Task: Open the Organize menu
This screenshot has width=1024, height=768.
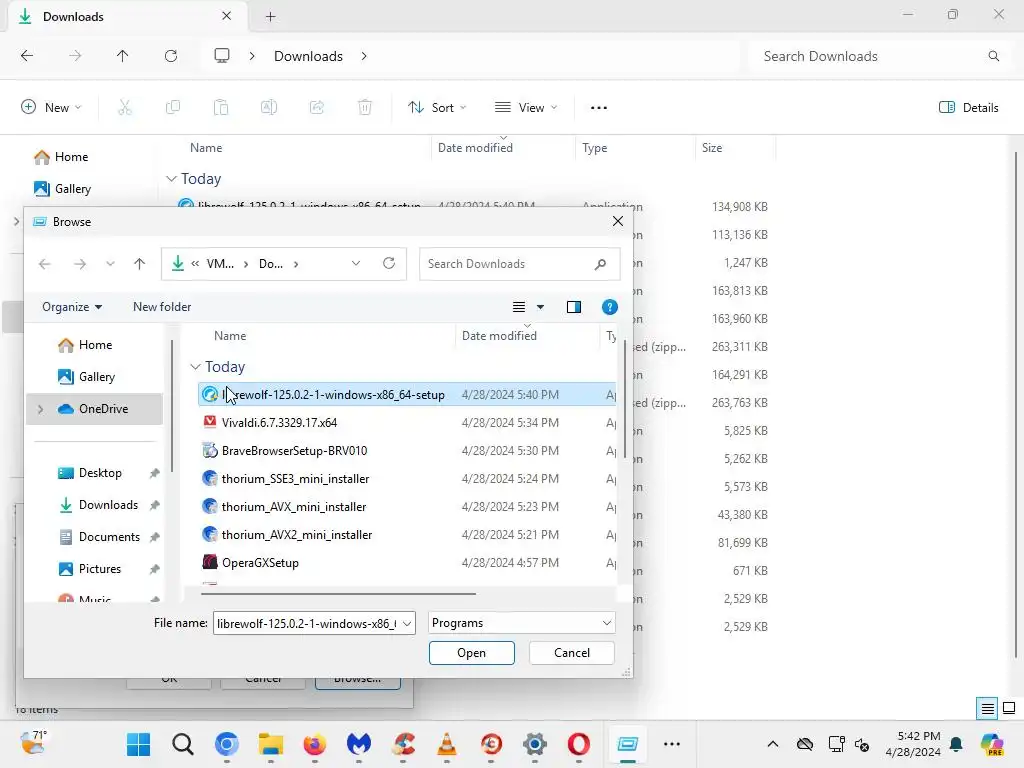Action: click(72, 307)
